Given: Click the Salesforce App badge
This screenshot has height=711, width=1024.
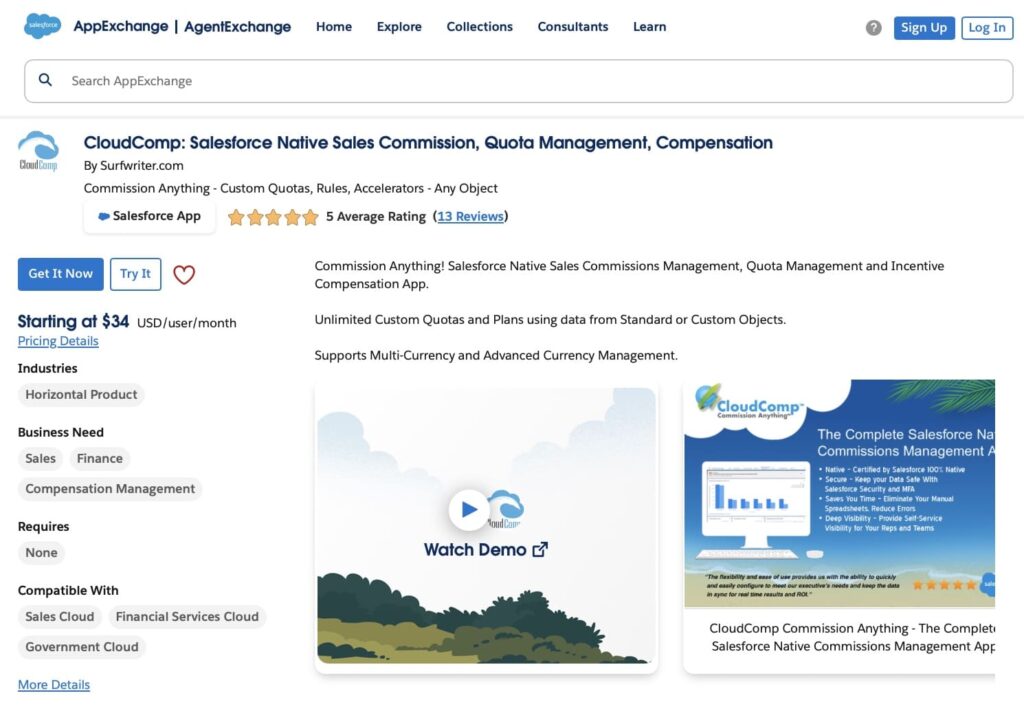Looking at the screenshot, I should [x=150, y=216].
